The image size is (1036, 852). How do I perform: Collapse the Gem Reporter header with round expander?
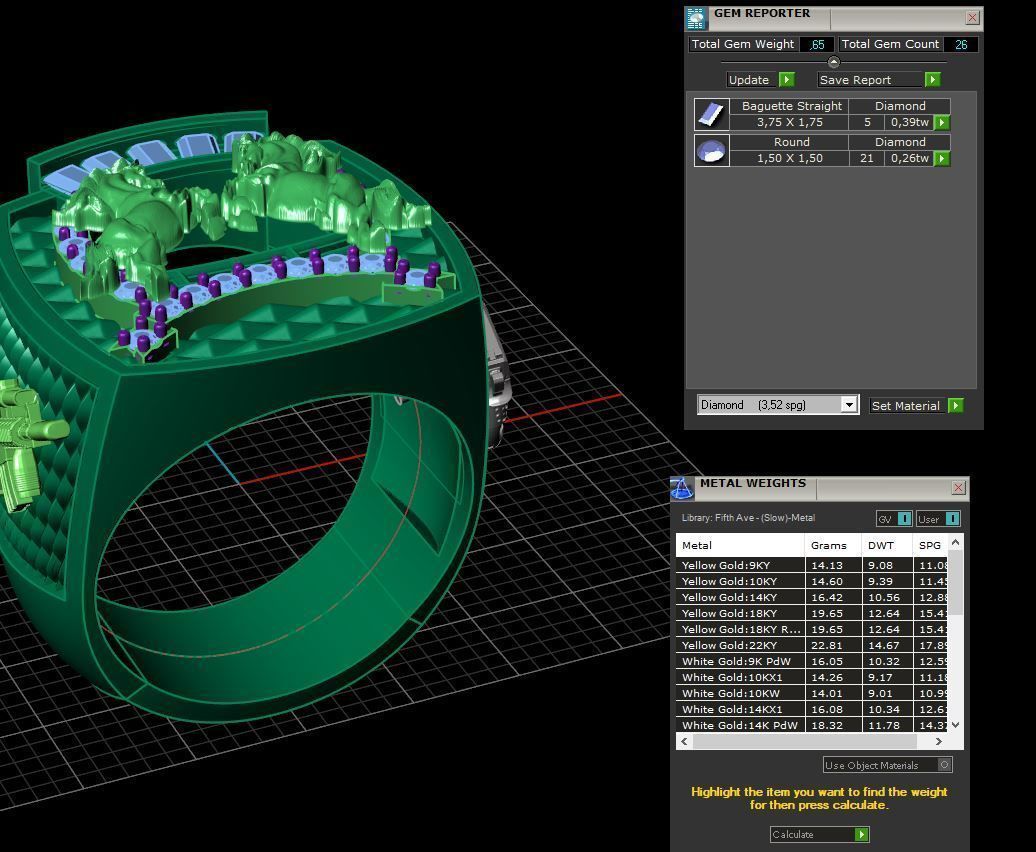coord(834,62)
